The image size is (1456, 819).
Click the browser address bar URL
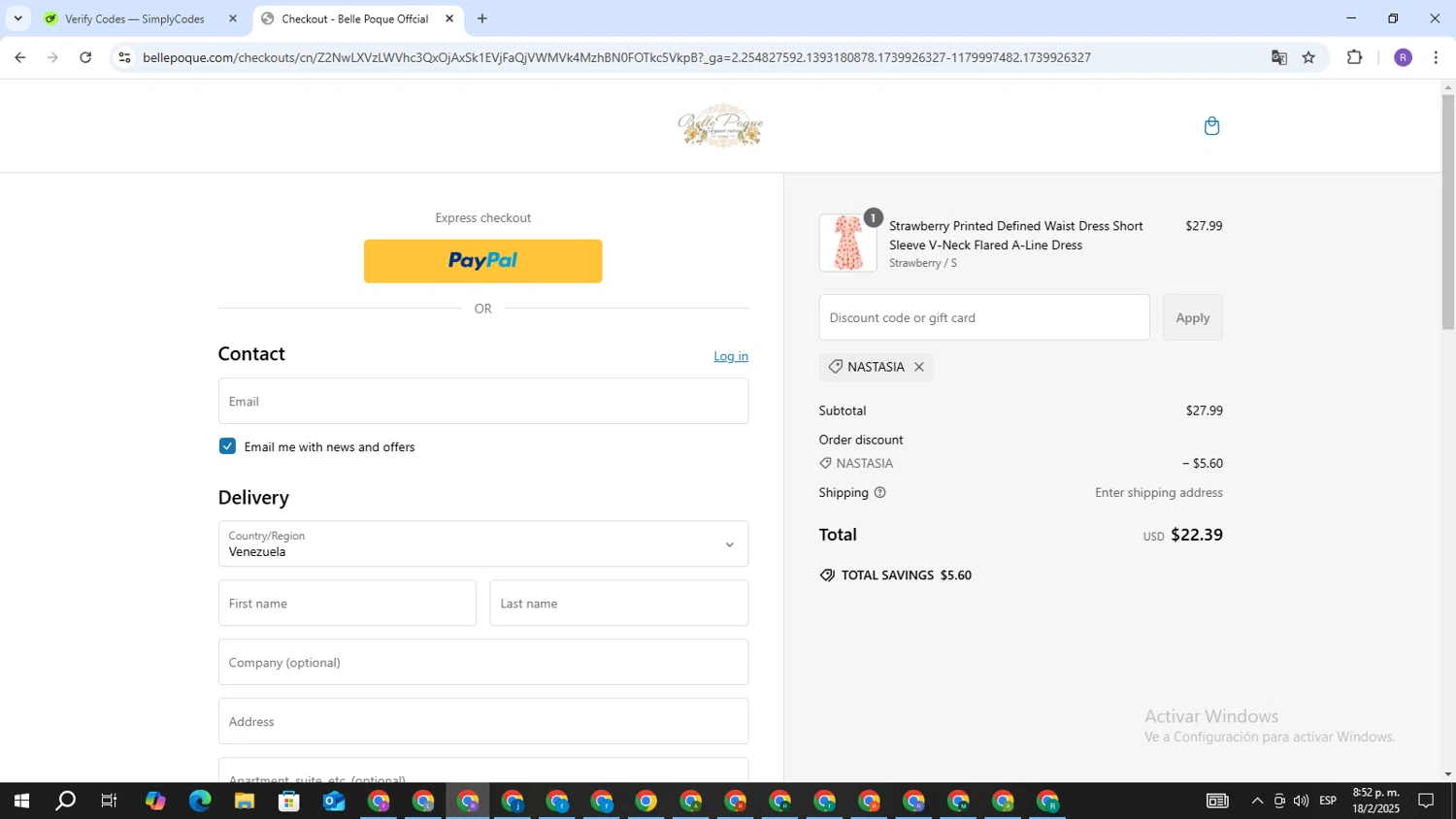pos(616,57)
